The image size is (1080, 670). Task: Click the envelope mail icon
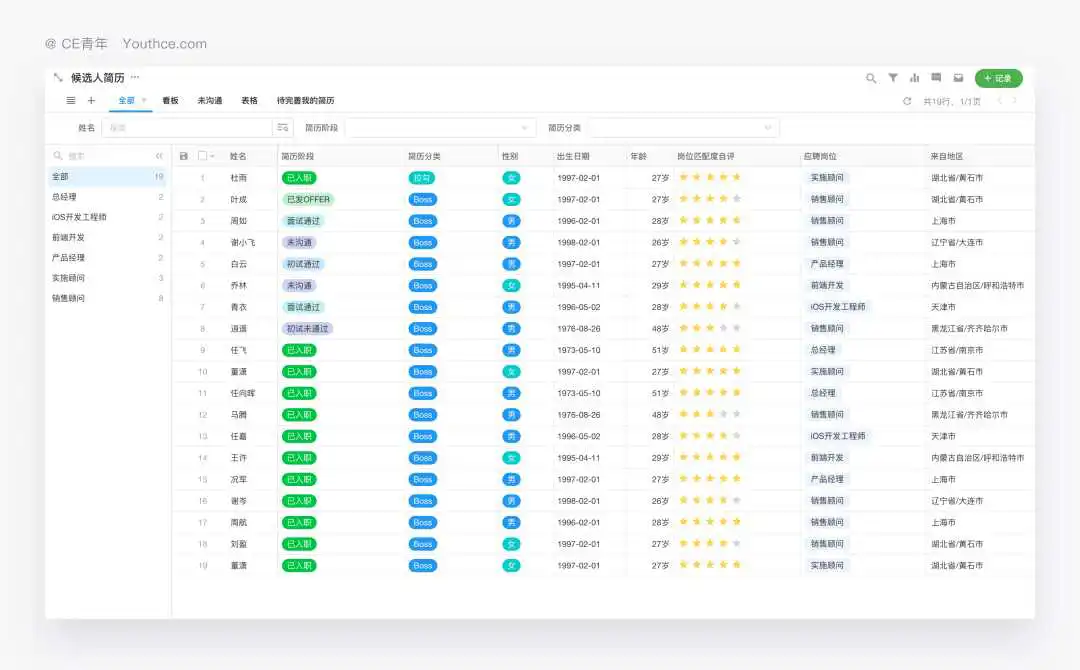pos(958,78)
